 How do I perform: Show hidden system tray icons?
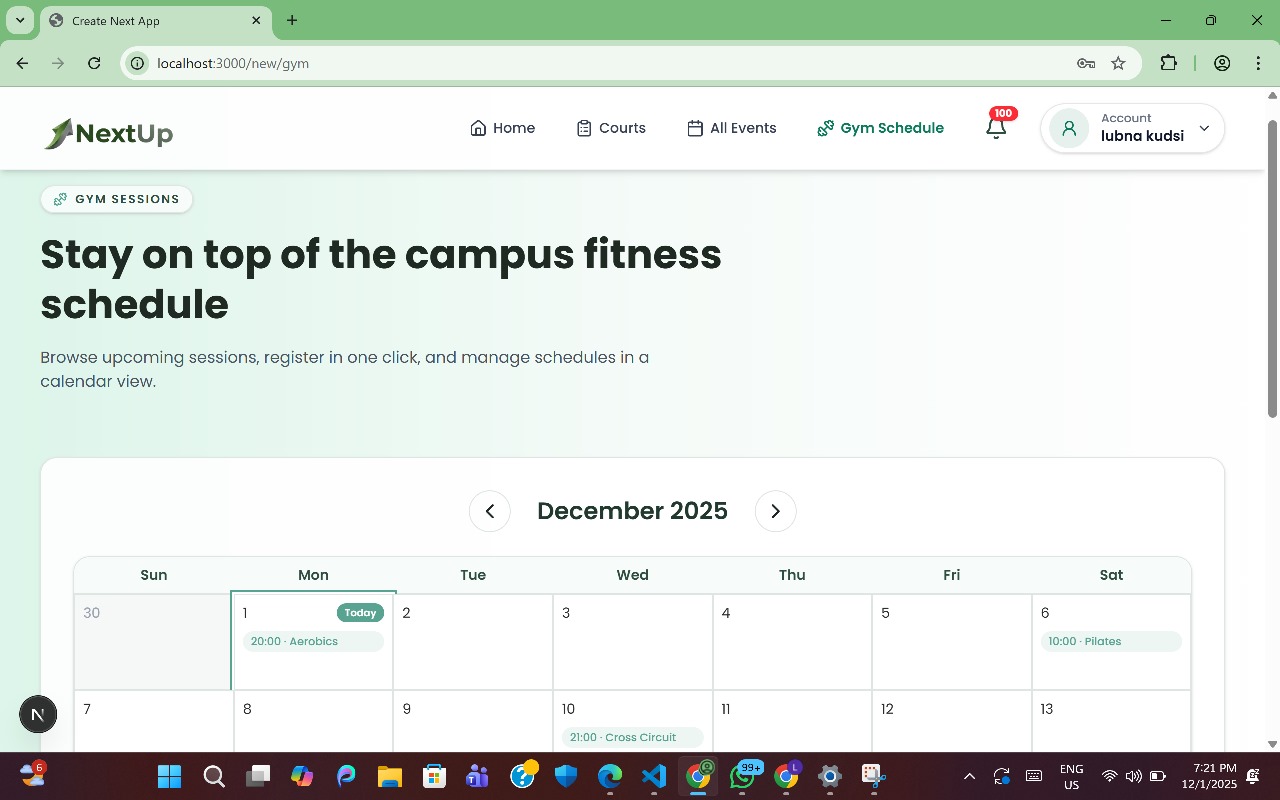969,776
